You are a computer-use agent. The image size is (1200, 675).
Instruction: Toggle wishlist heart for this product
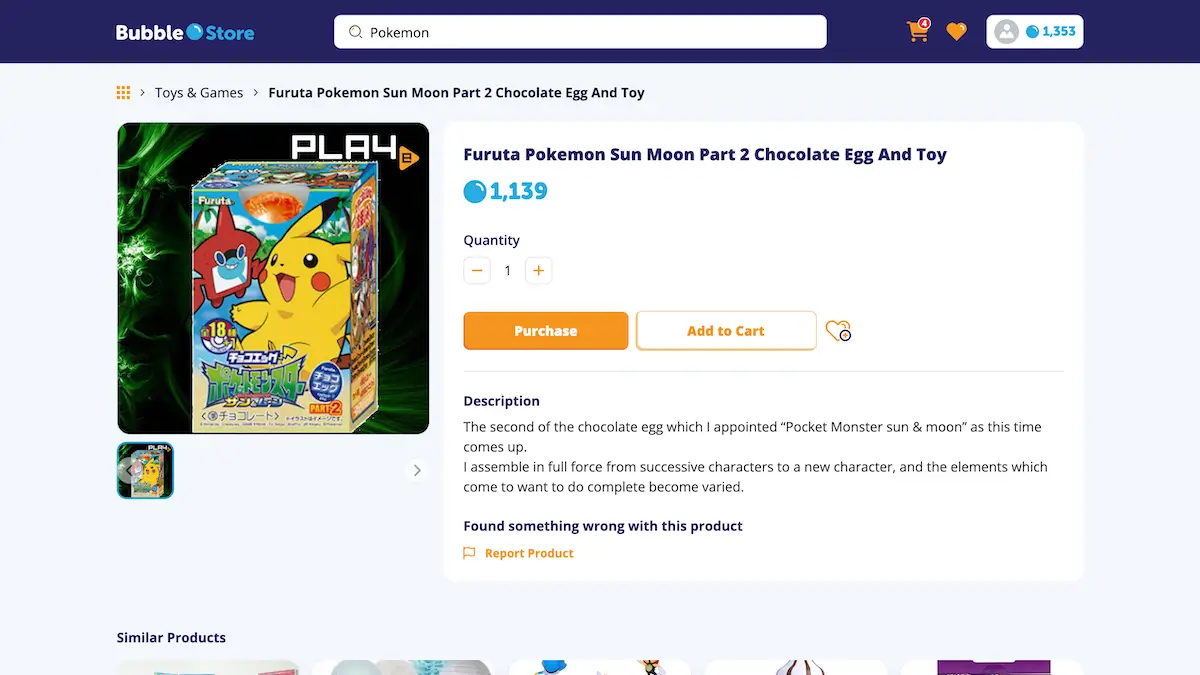tap(838, 330)
